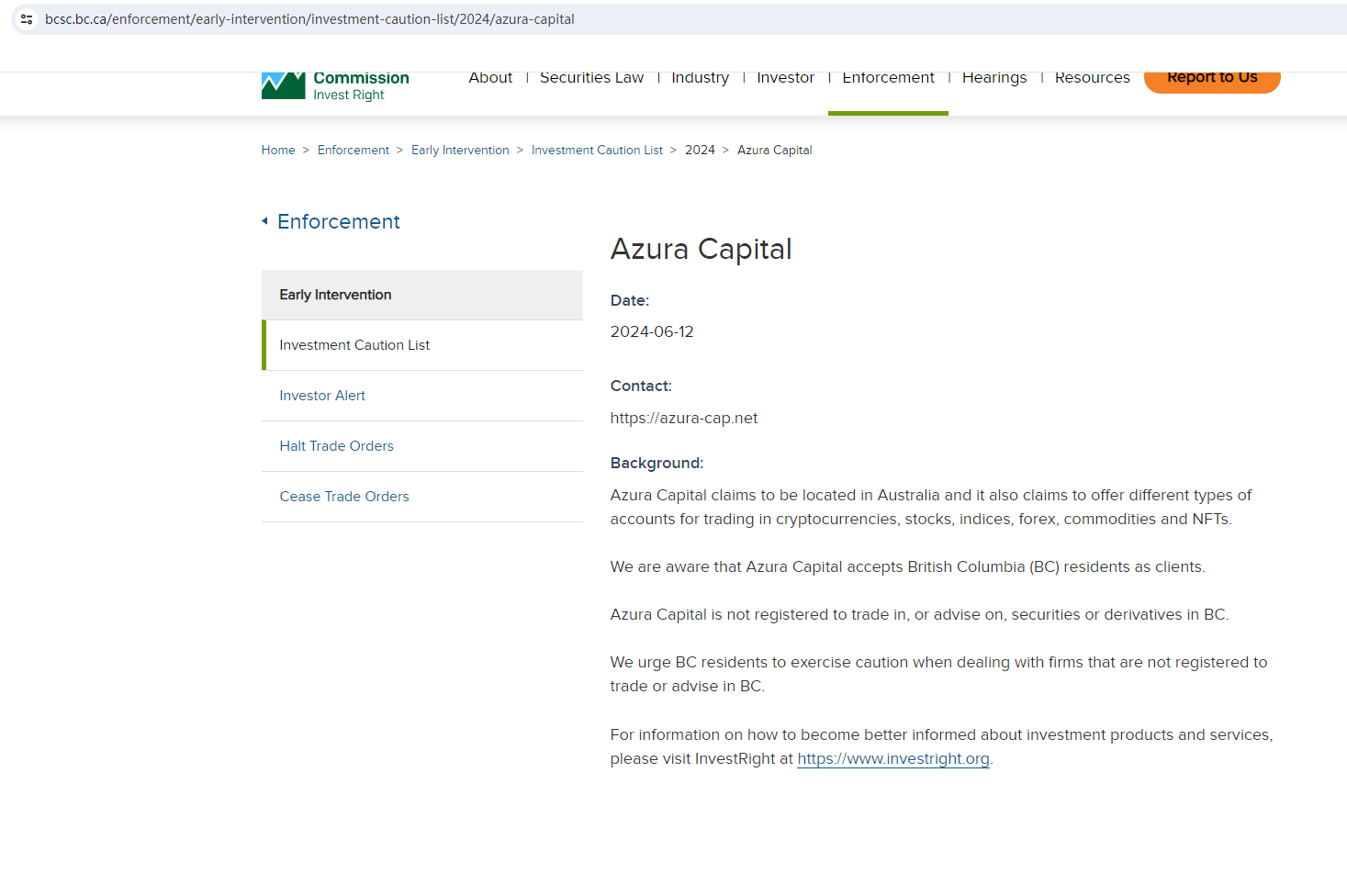Click the site info icon in address bar

pos(27,19)
